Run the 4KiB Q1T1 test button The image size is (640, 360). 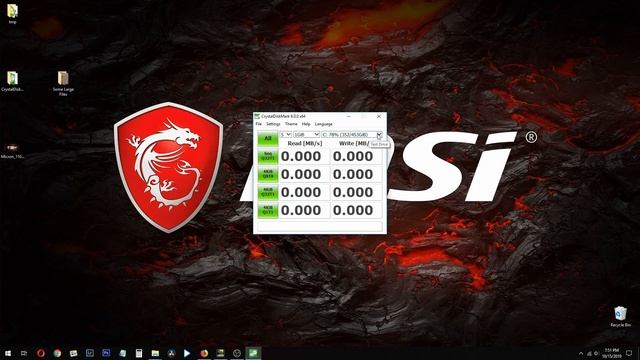click(268, 210)
